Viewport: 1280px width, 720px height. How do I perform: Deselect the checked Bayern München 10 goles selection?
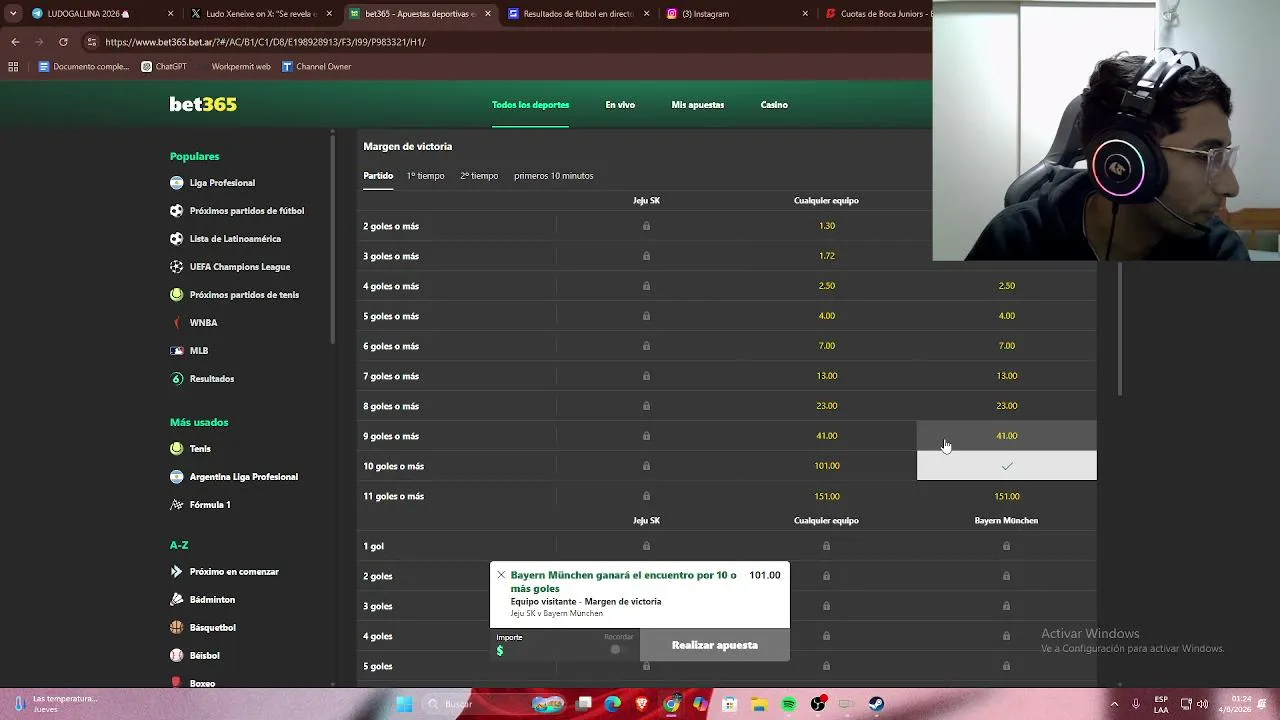click(x=1007, y=466)
